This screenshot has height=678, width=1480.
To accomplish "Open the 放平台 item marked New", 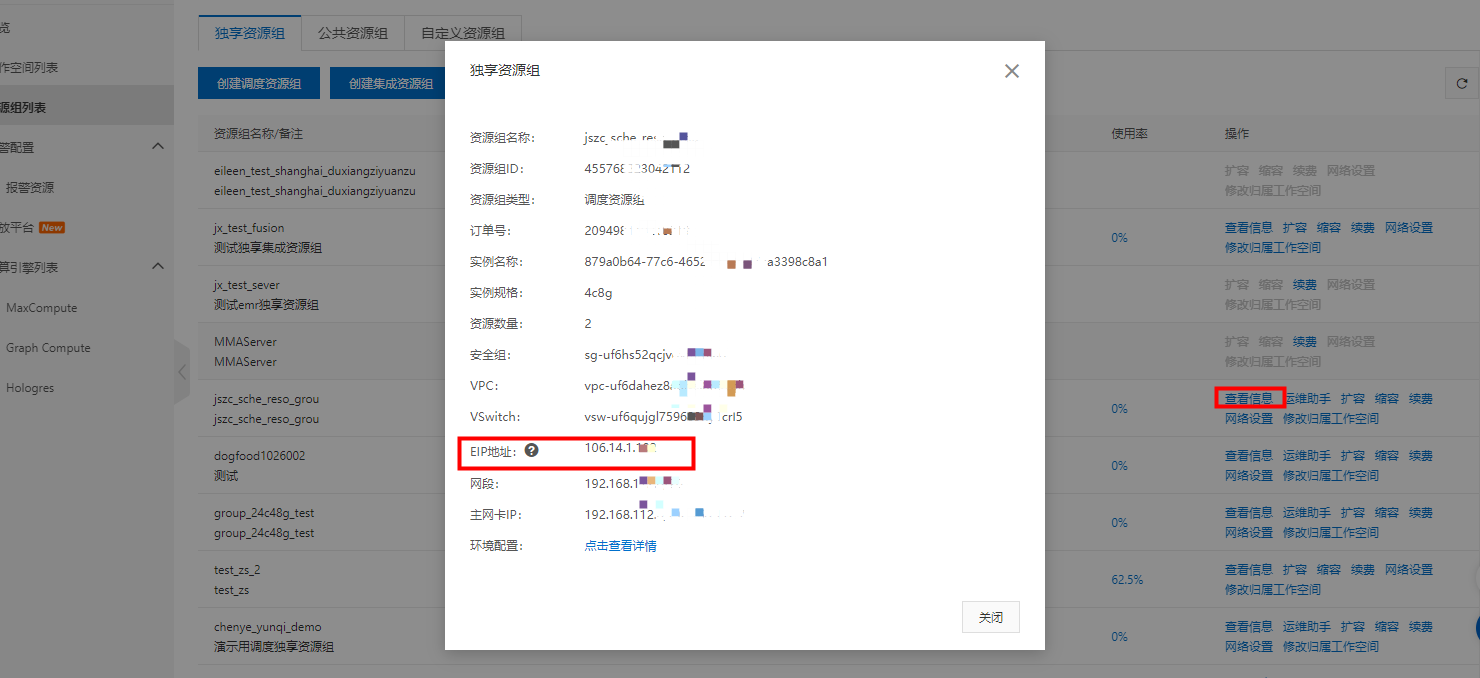I will 32,227.
